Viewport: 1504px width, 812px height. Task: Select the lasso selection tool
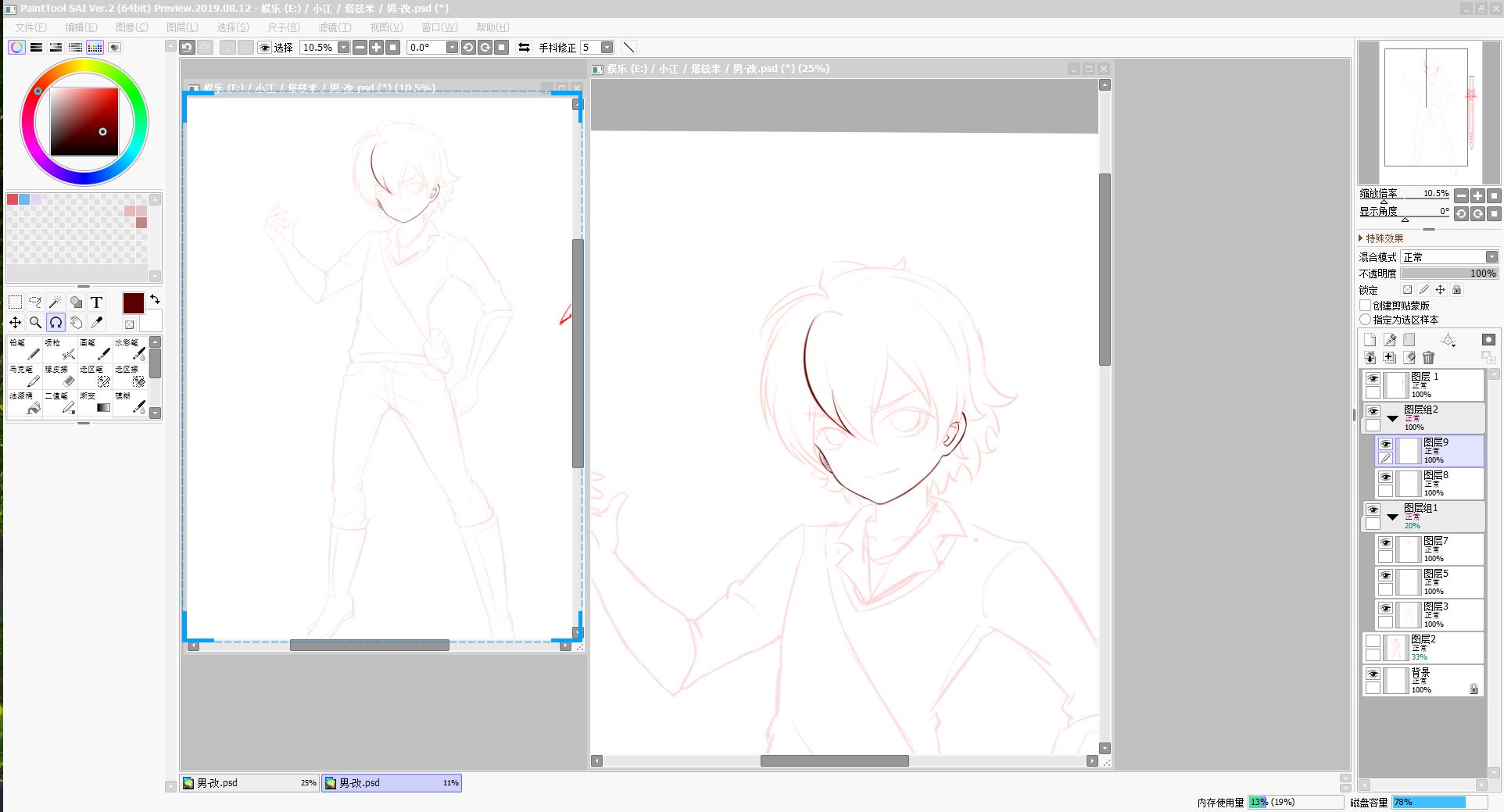pyautogui.click(x=35, y=302)
